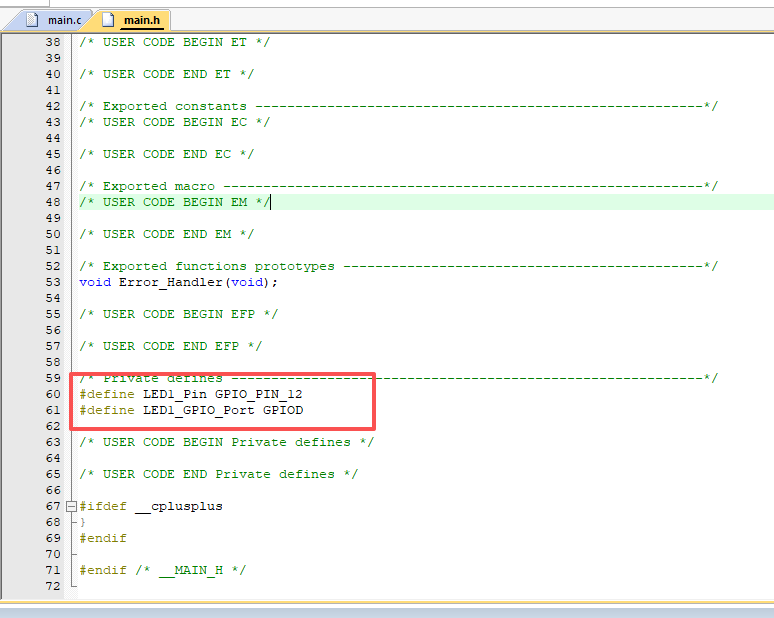Click the USER CODE END Private defines comment
Screen dimensions: 774x618
tap(218, 474)
